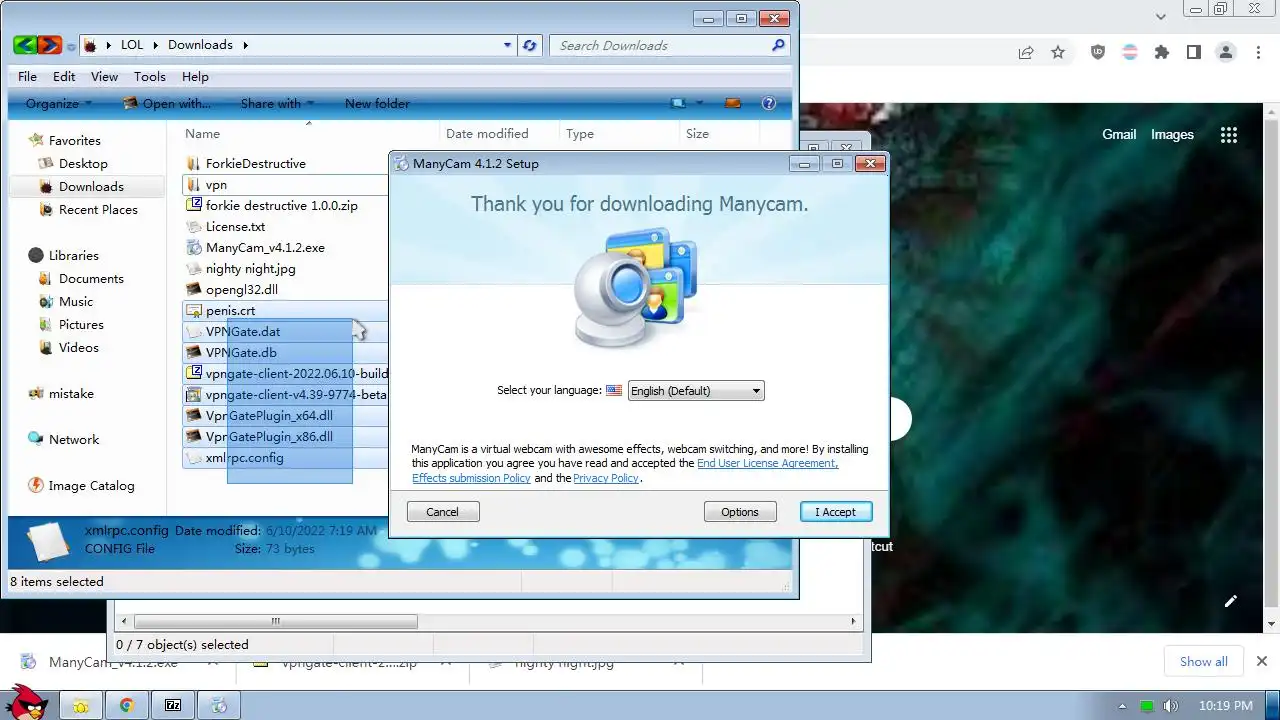Click the Change view icon in Explorer toolbar

coord(679,103)
